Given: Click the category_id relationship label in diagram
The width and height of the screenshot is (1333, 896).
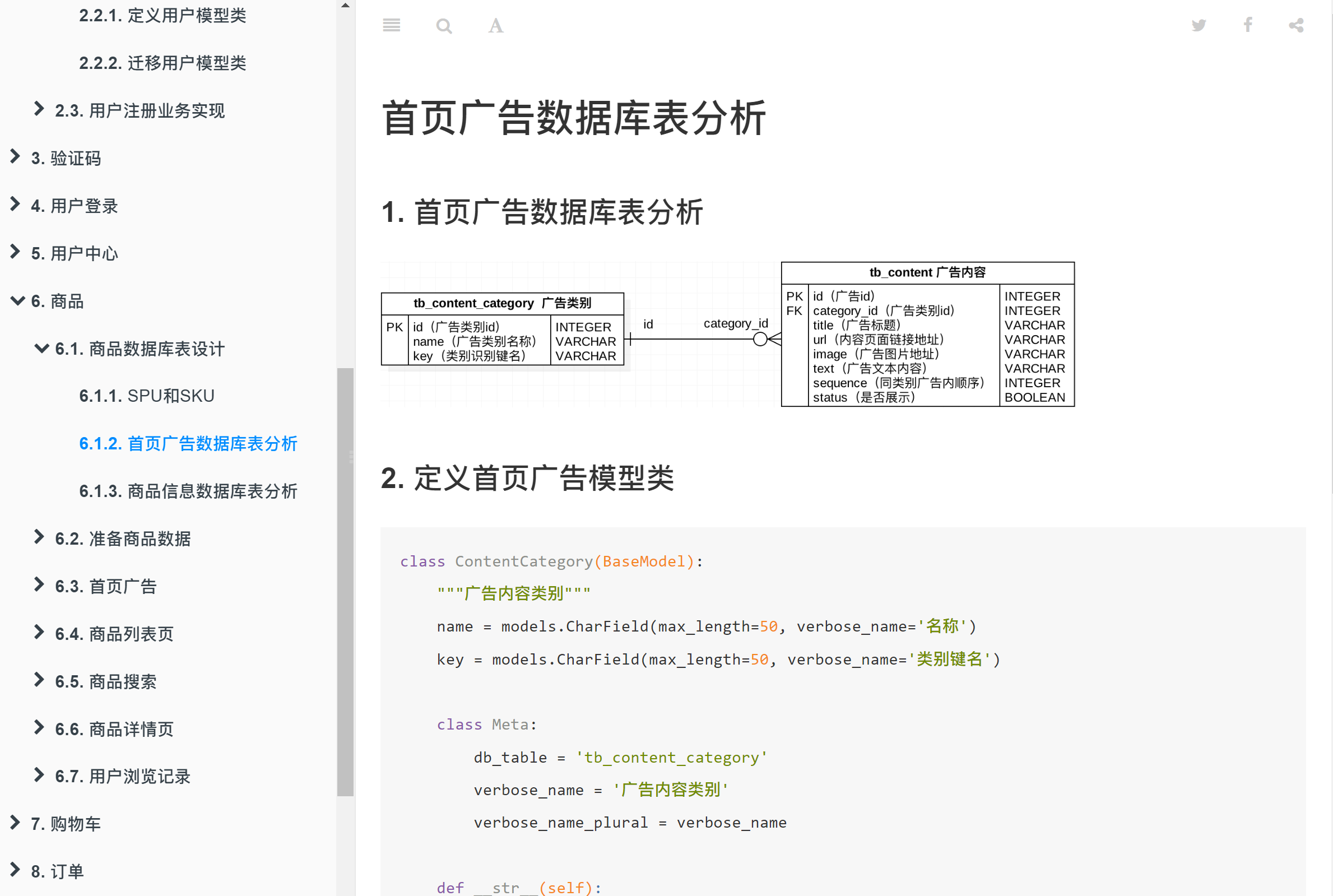Looking at the screenshot, I should click(736, 323).
